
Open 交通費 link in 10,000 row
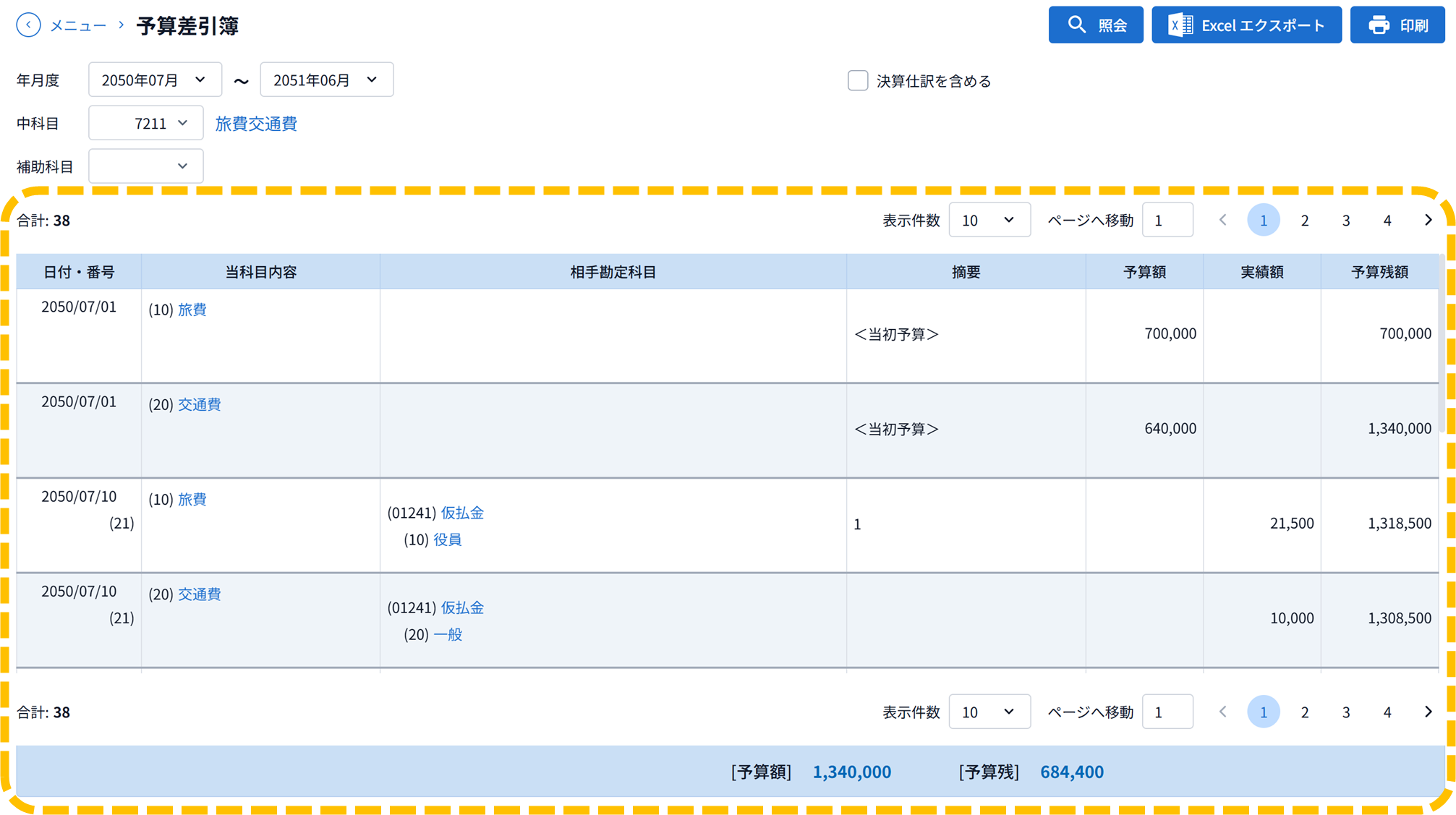click(200, 594)
